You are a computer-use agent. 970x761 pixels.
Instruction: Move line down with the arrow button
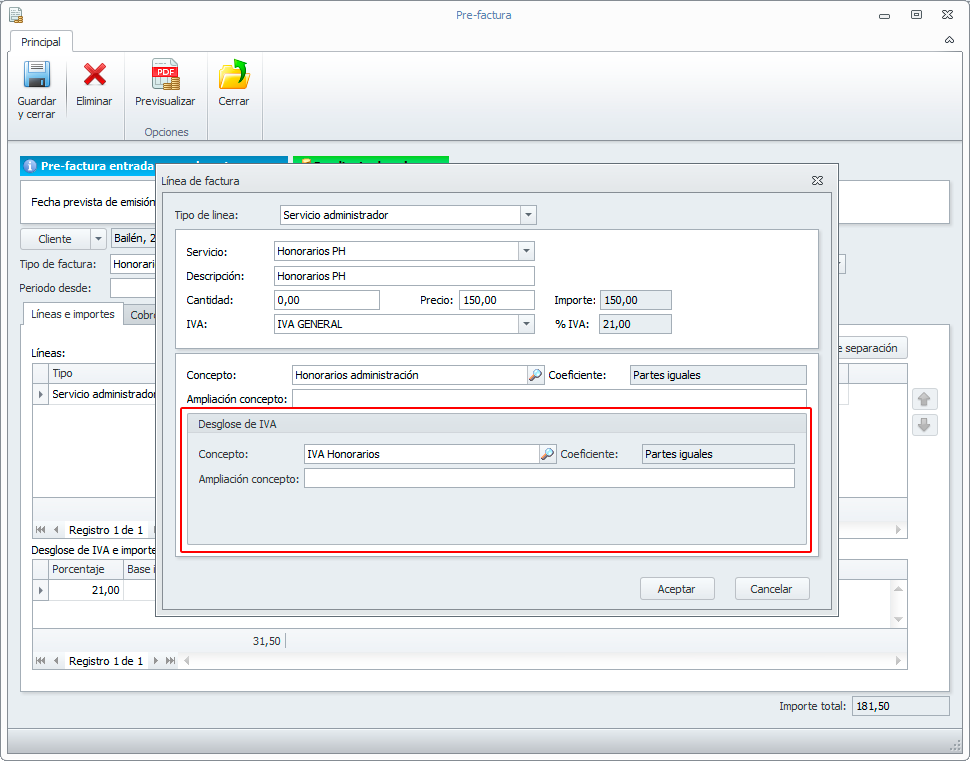[x=924, y=425]
